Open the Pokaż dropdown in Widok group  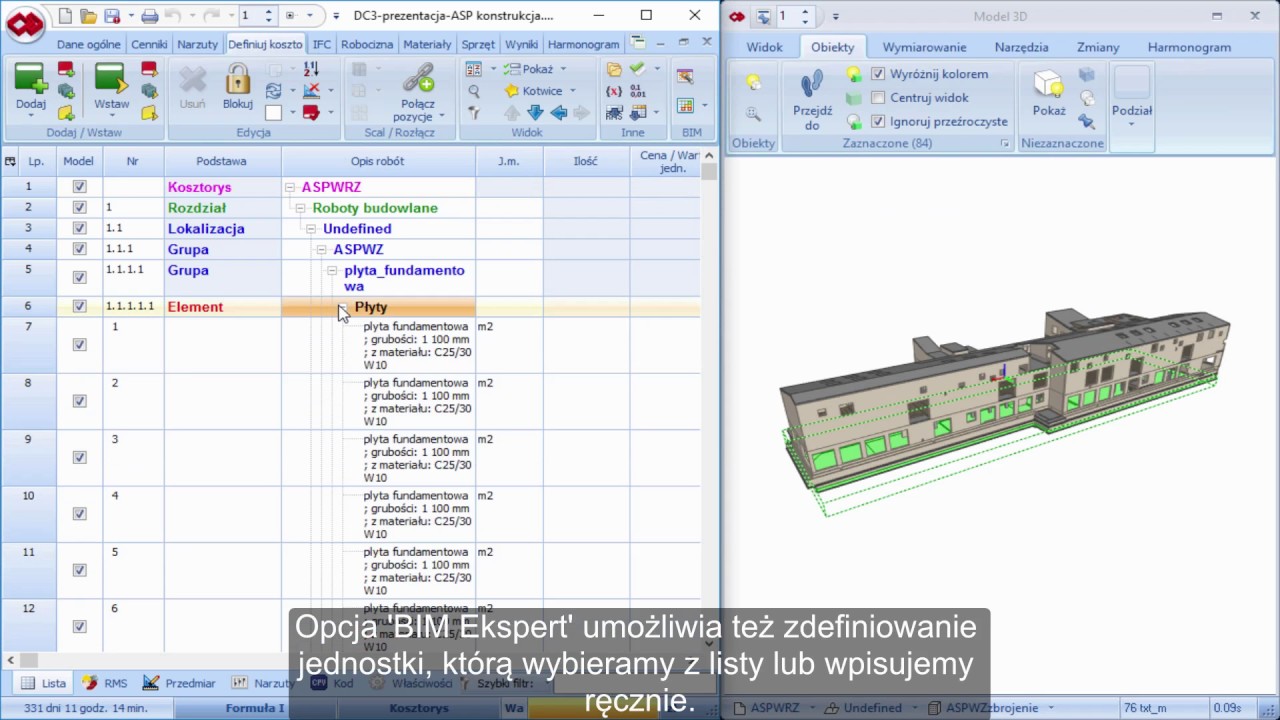tap(563, 69)
